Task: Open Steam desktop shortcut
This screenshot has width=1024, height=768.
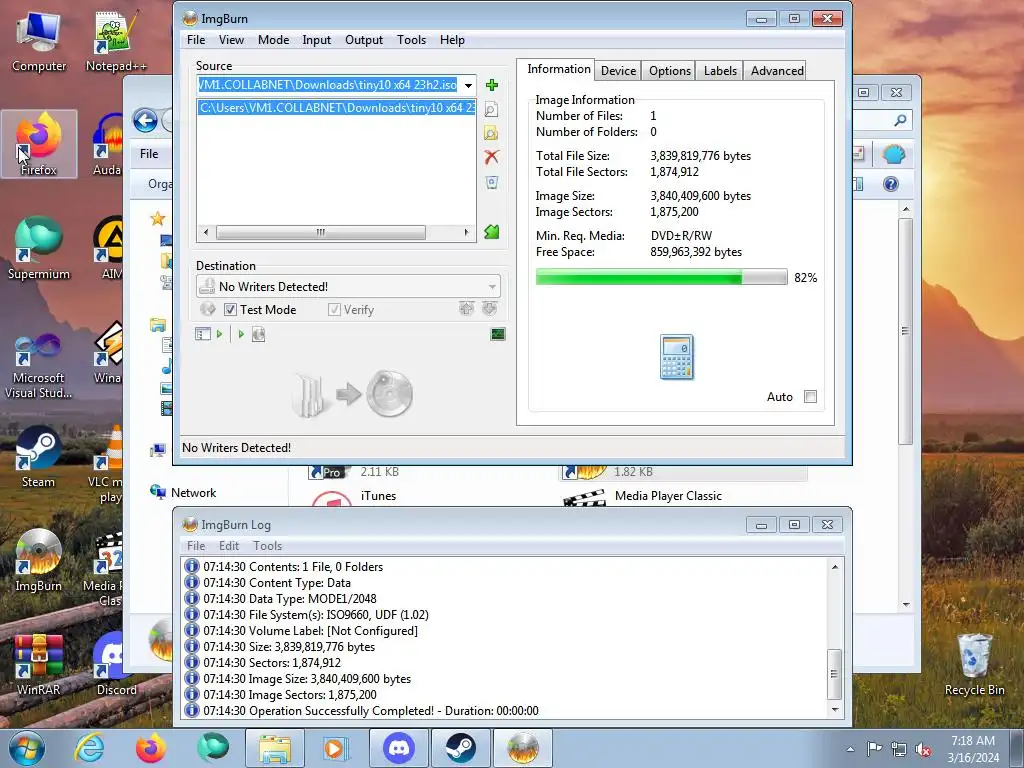Action: pyautogui.click(x=39, y=456)
